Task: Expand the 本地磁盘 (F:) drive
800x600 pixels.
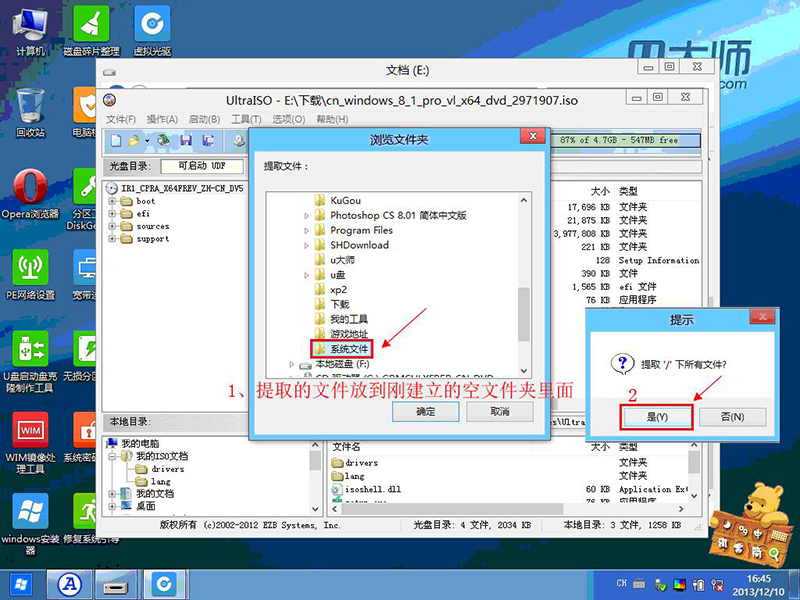Action: (x=291, y=364)
